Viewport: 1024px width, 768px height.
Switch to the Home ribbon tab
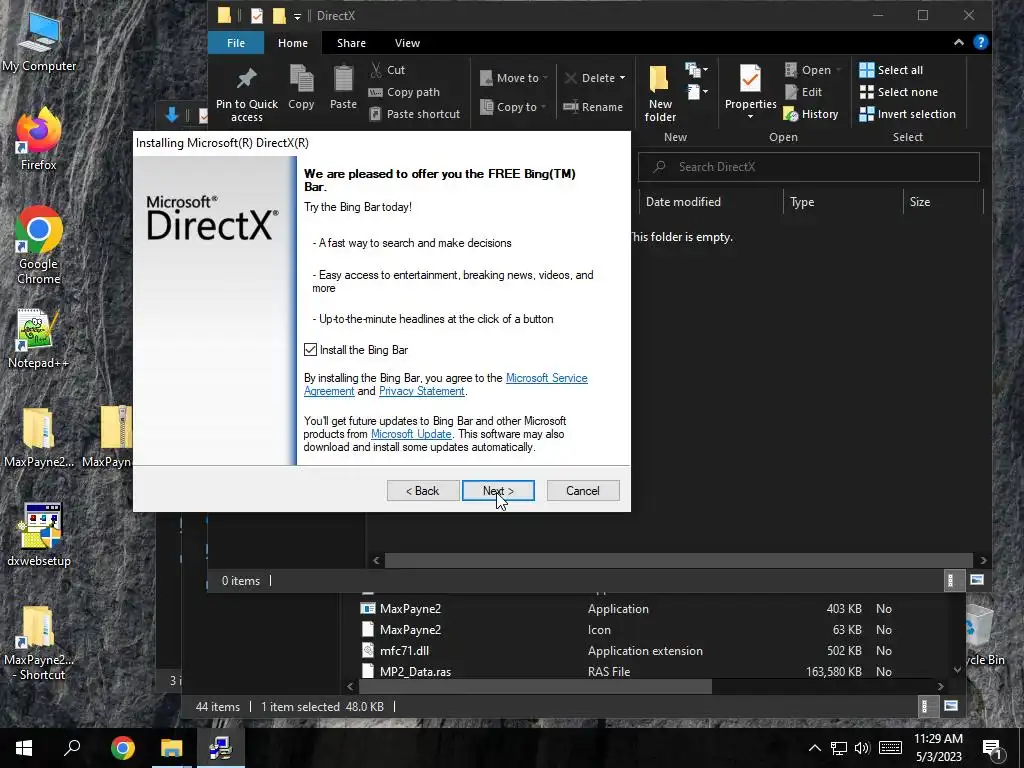tap(293, 42)
